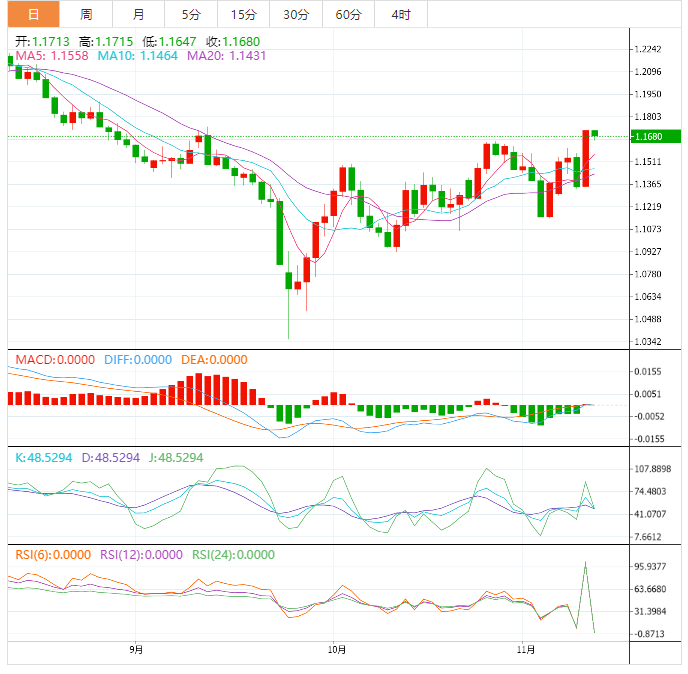Click the 74.4803 KDJ axis label
688x674 pixels.
pos(650,491)
